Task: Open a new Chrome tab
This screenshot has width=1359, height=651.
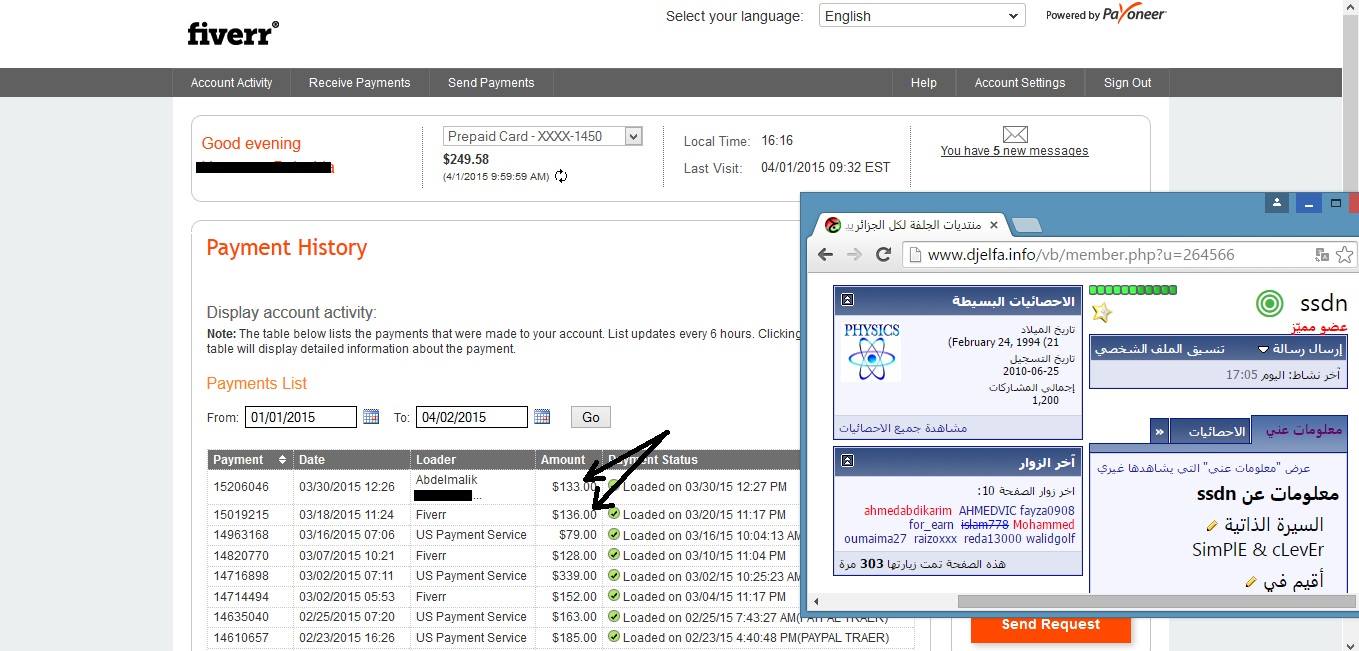Action: point(1026,225)
